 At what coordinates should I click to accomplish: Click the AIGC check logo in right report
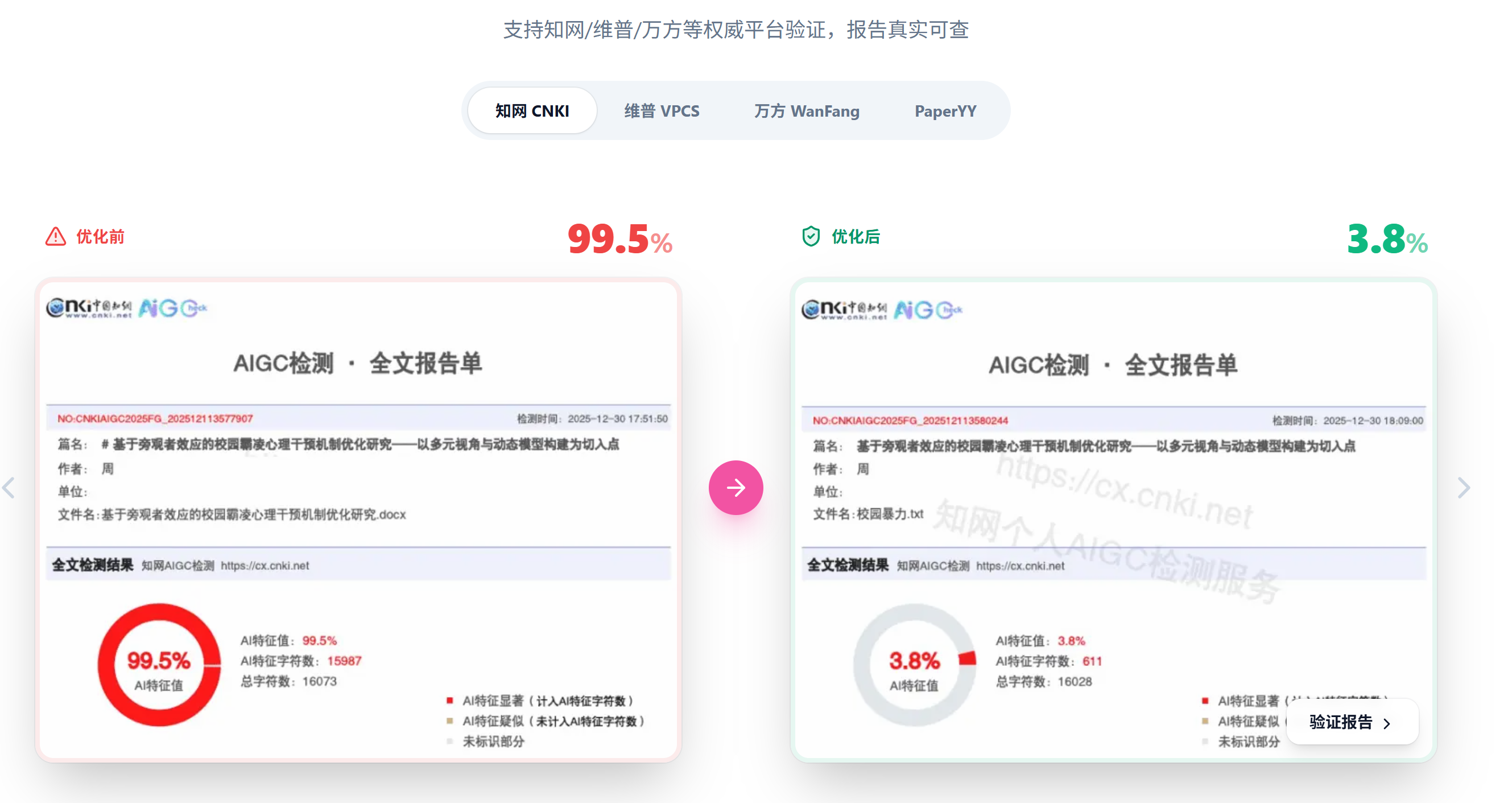click(x=927, y=310)
